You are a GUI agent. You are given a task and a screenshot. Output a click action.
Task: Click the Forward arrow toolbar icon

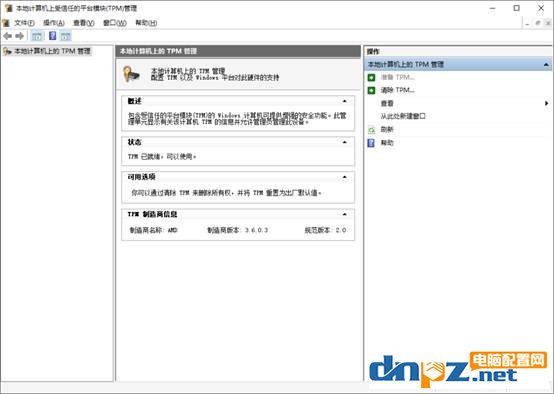(x=20, y=36)
